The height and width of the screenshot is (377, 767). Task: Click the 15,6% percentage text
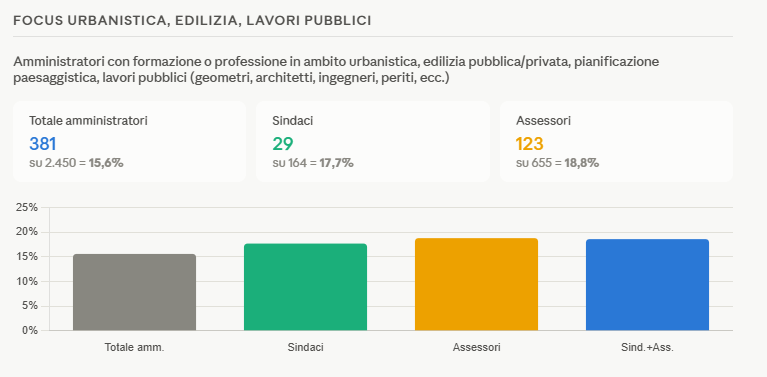pos(106,163)
